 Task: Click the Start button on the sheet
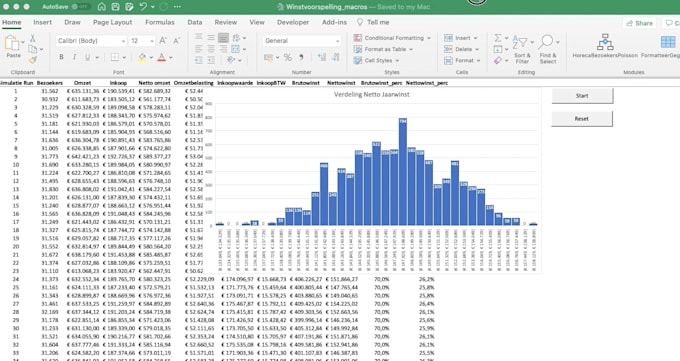pyautogui.click(x=582, y=95)
